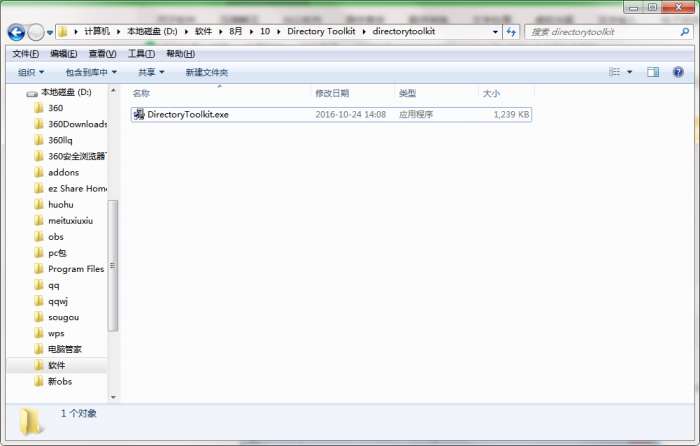Open help via the blue question icon
Viewport: 700px width, 446px height.
tap(678, 72)
